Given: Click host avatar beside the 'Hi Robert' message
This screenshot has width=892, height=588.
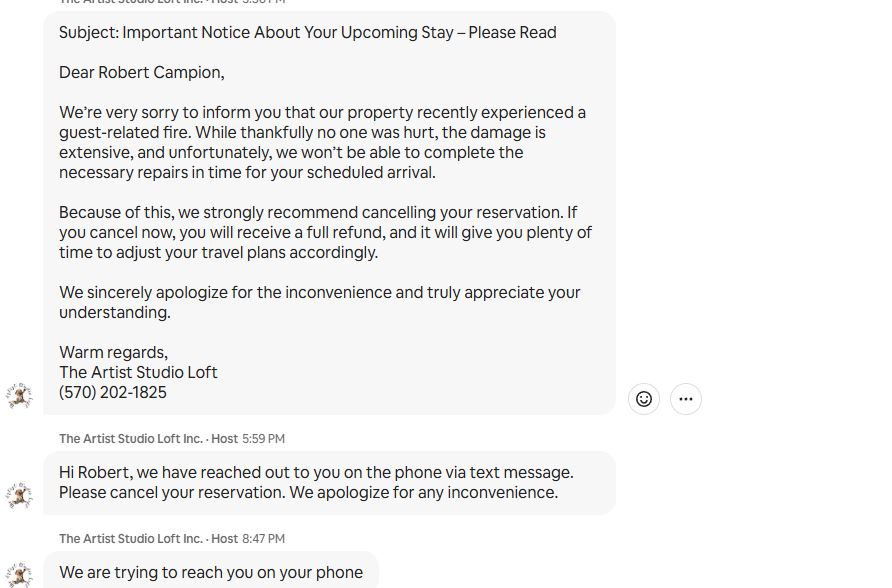Looking at the screenshot, I should (x=19, y=494).
